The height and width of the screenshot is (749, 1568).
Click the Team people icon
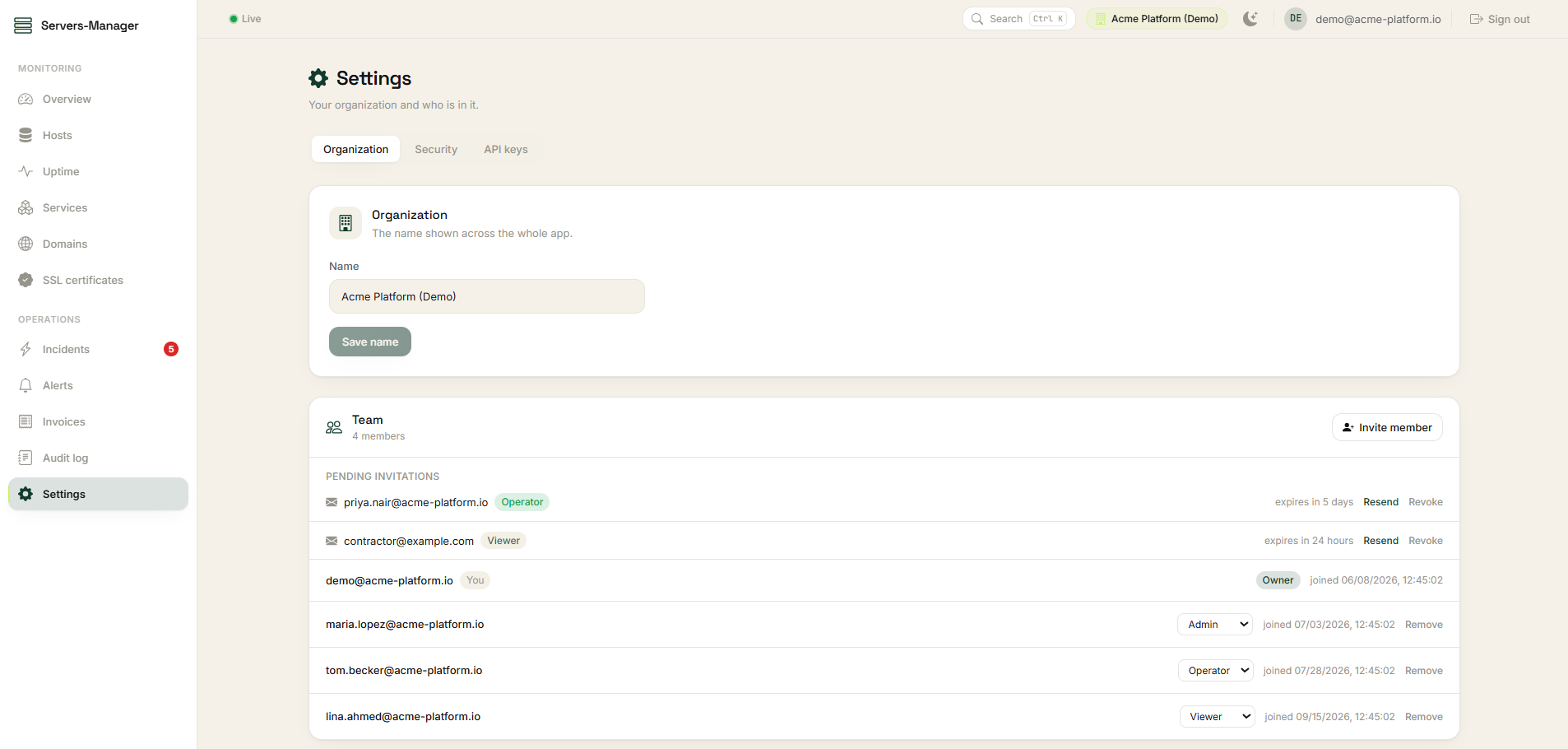click(334, 427)
